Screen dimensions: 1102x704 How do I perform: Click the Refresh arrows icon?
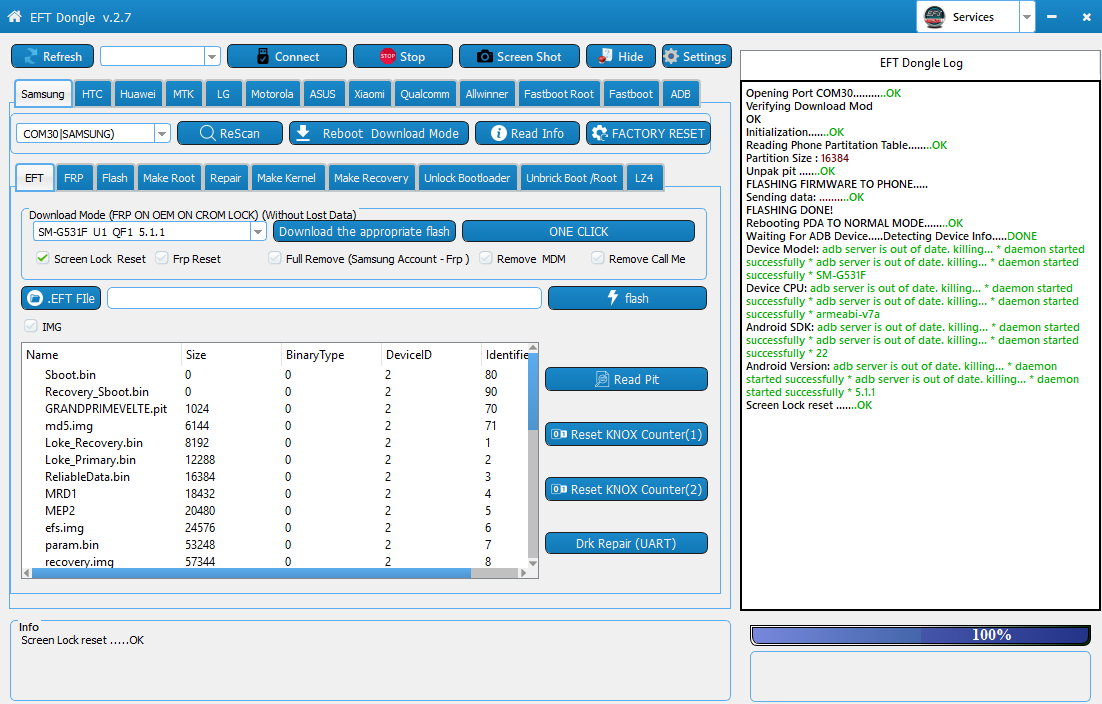[x=31, y=56]
